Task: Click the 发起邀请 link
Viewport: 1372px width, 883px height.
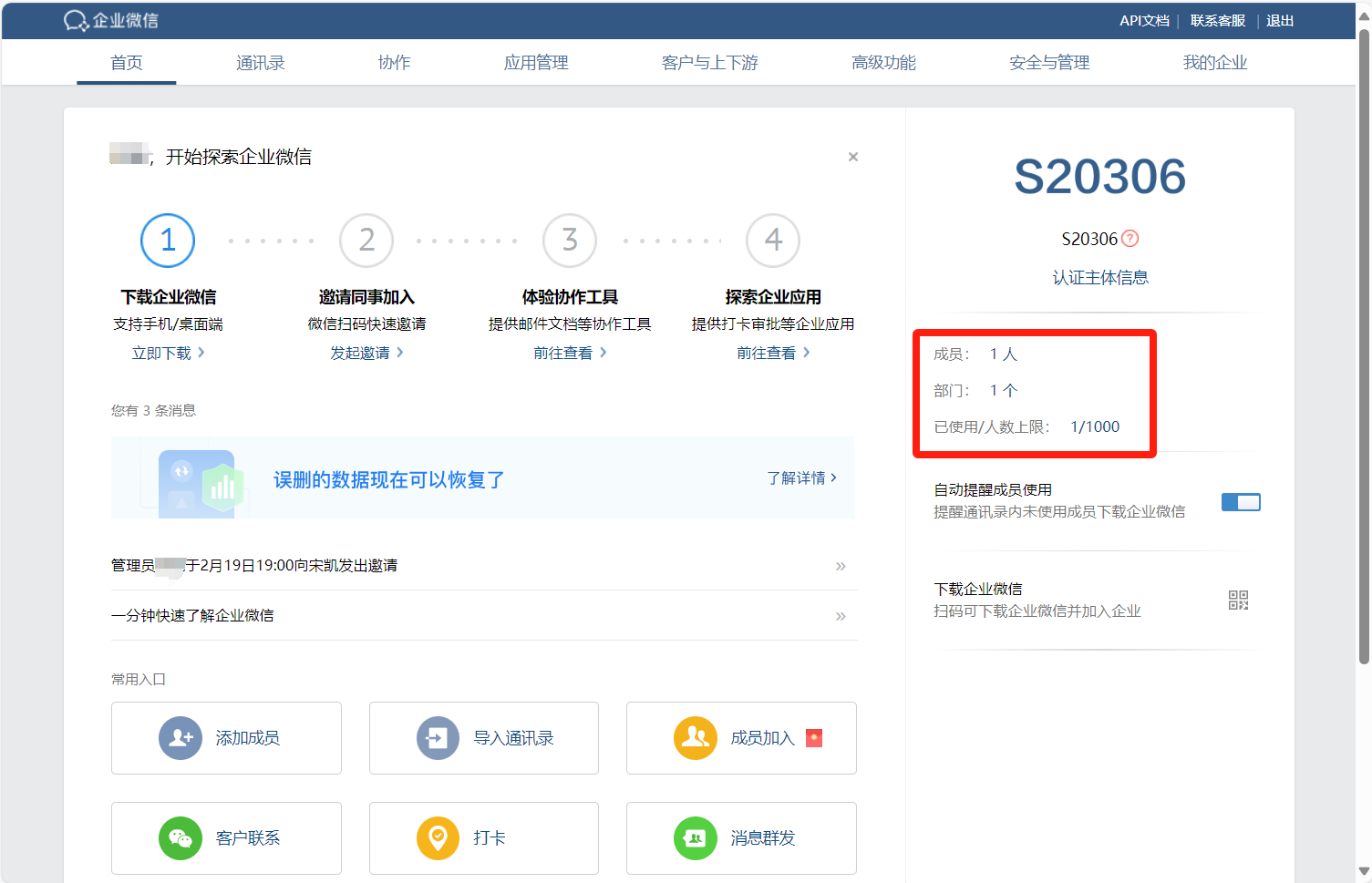Action: click(x=366, y=353)
